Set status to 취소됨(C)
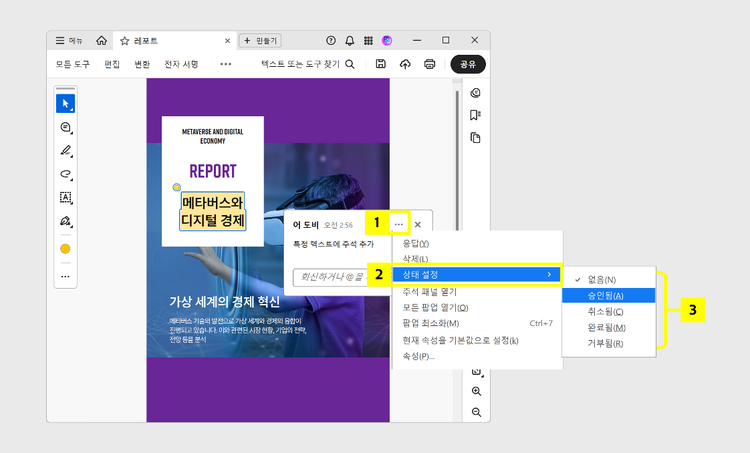This screenshot has height=453, width=750. coord(608,312)
